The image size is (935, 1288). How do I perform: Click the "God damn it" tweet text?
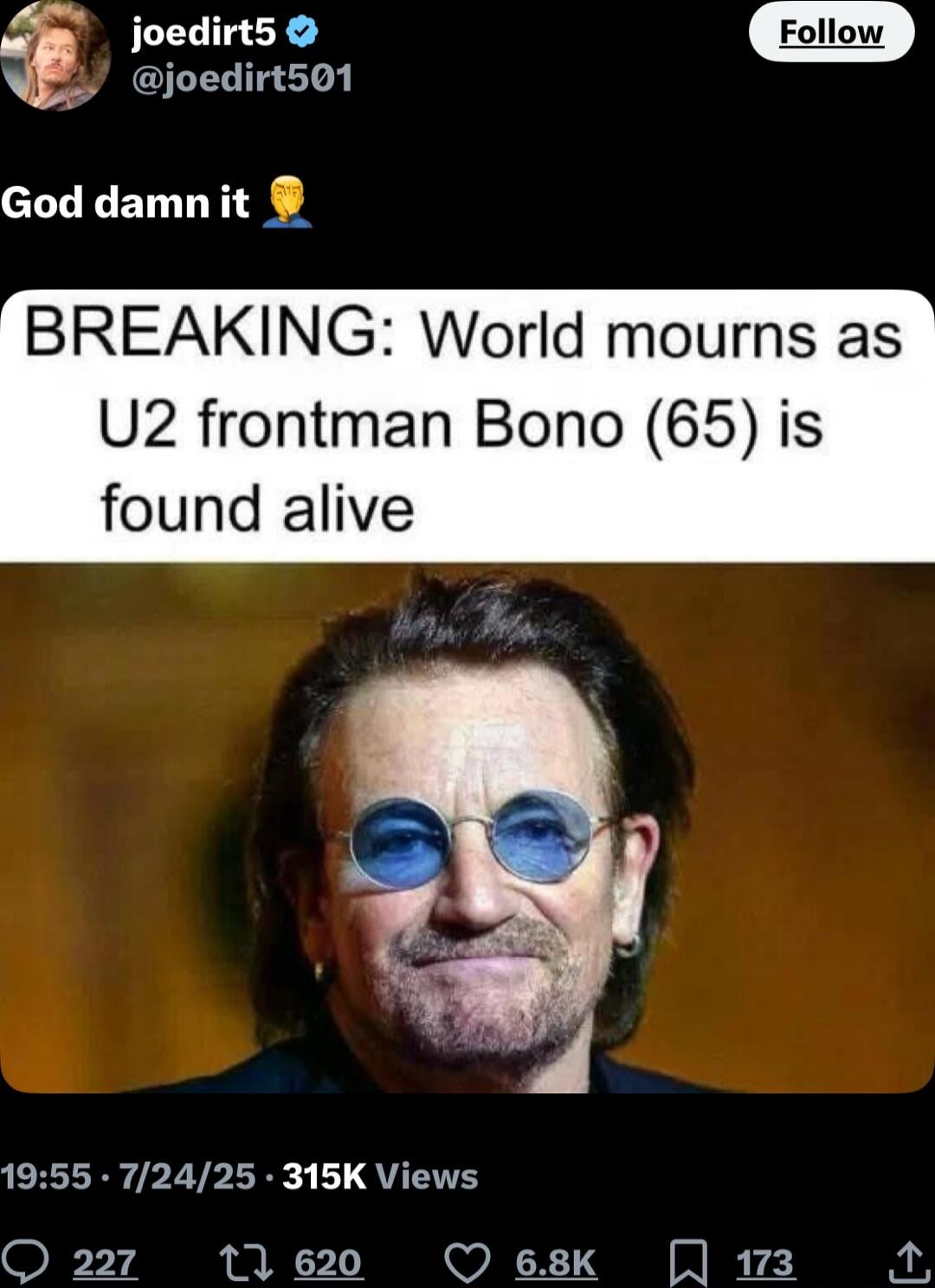tap(125, 203)
